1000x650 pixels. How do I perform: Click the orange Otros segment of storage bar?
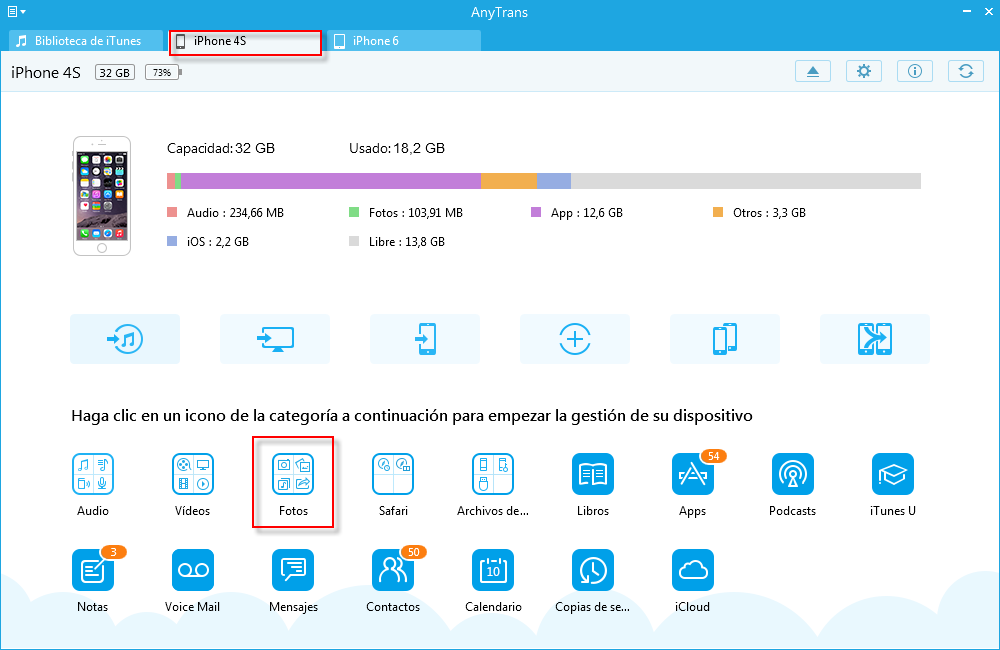509,181
